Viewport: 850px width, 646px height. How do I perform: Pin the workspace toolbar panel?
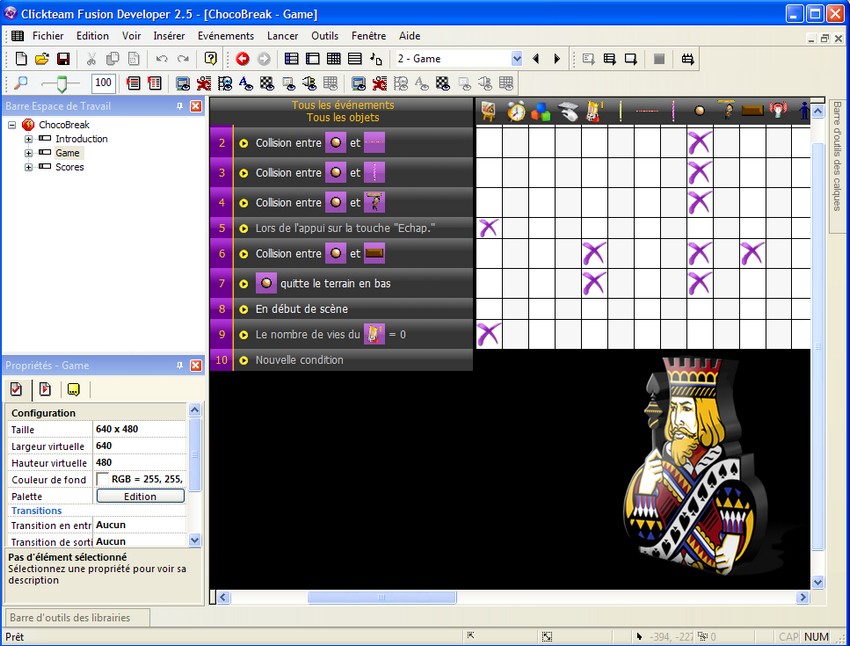[180, 106]
